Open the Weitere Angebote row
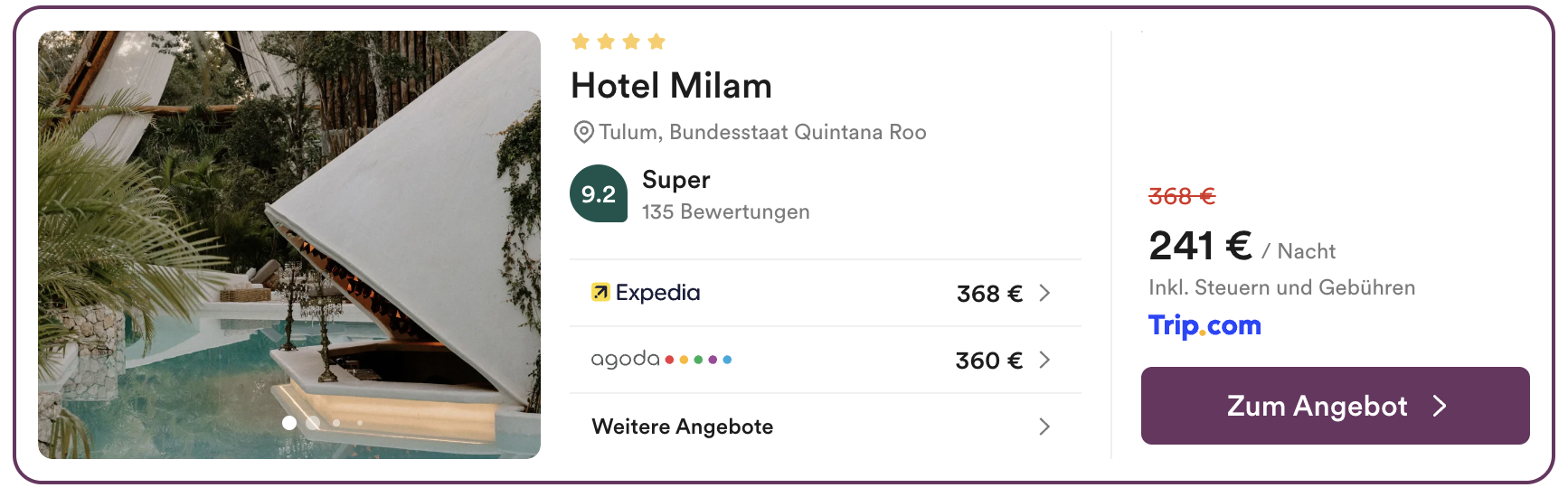 point(826,427)
